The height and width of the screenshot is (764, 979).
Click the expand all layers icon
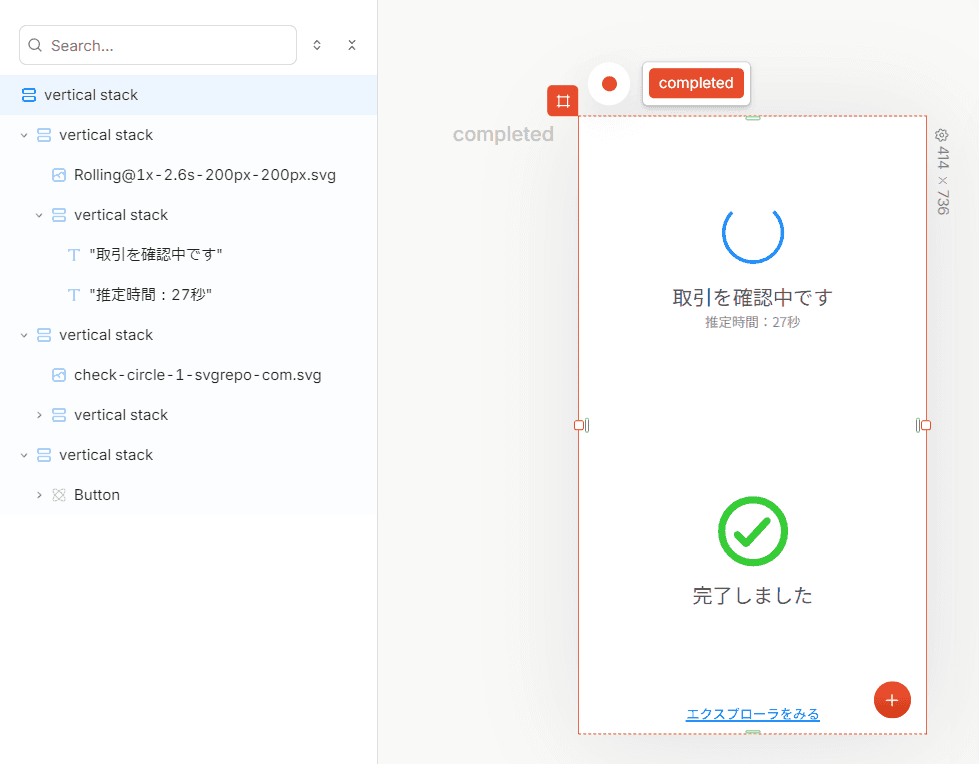click(x=317, y=45)
